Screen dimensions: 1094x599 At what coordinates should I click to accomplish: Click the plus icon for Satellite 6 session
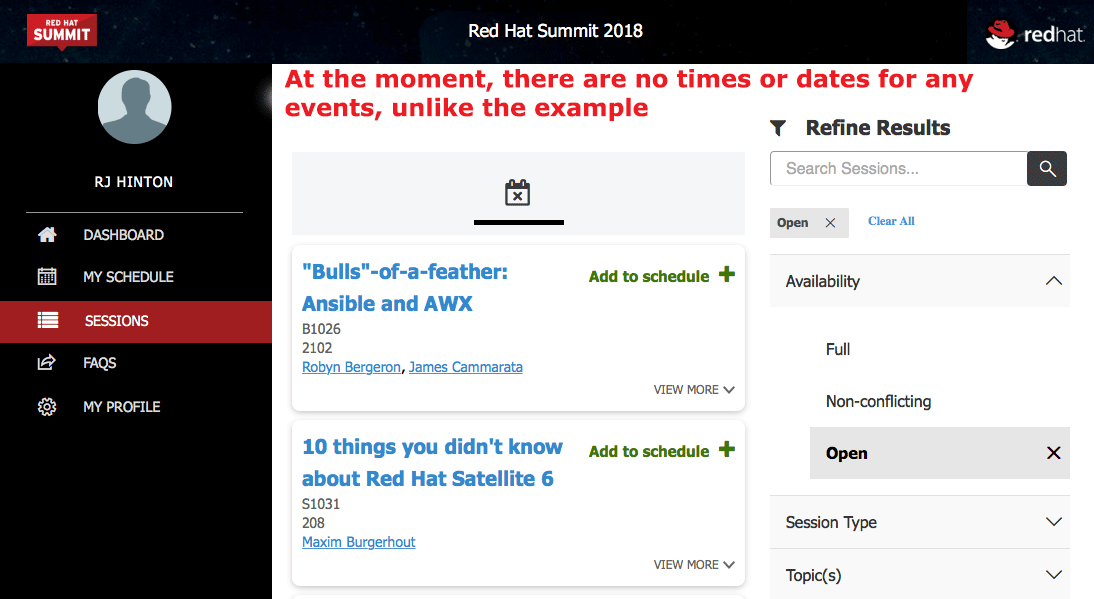(727, 450)
